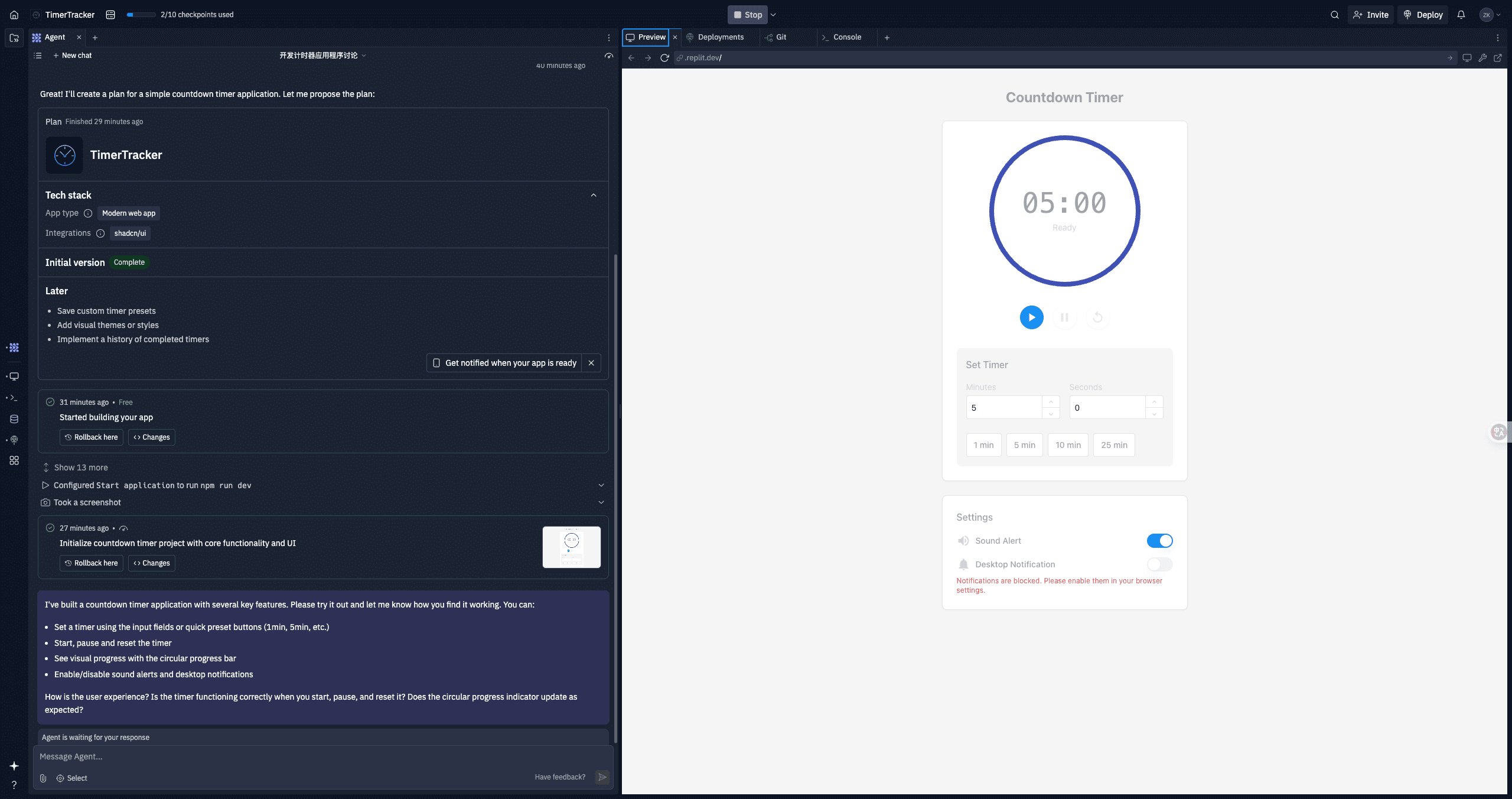Screen dimensions: 1512x799
Task: Decrease the Minutes value
Action: [x=1051, y=414]
